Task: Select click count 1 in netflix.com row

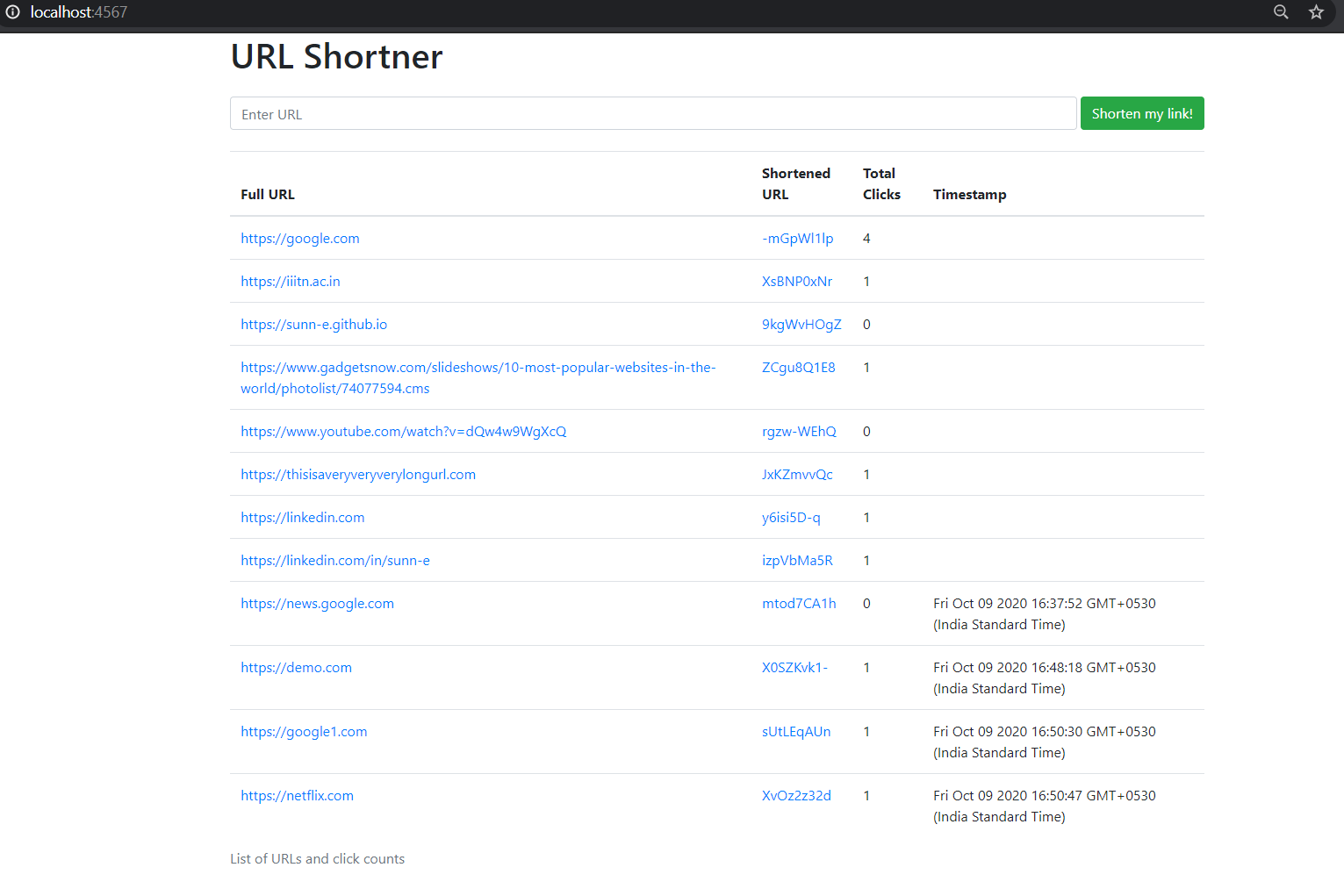Action: click(x=866, y=795)
